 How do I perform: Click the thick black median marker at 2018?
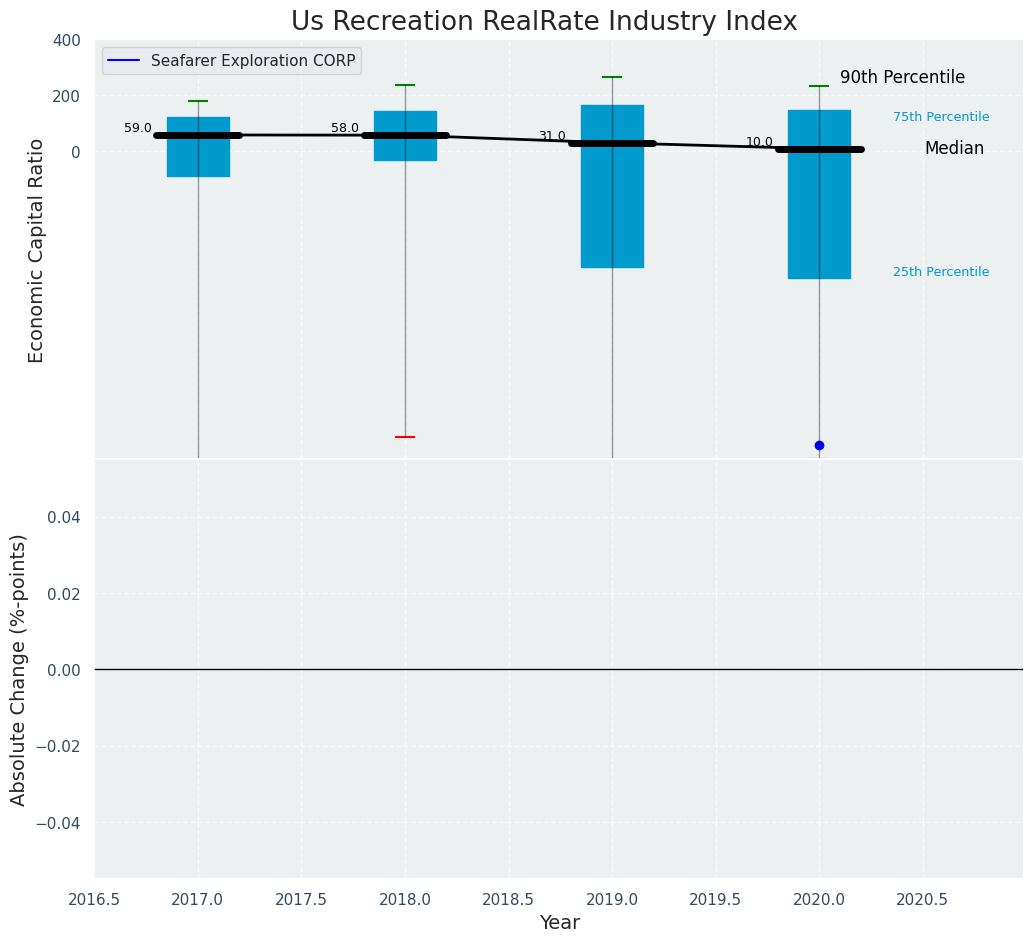click(405, 135)
